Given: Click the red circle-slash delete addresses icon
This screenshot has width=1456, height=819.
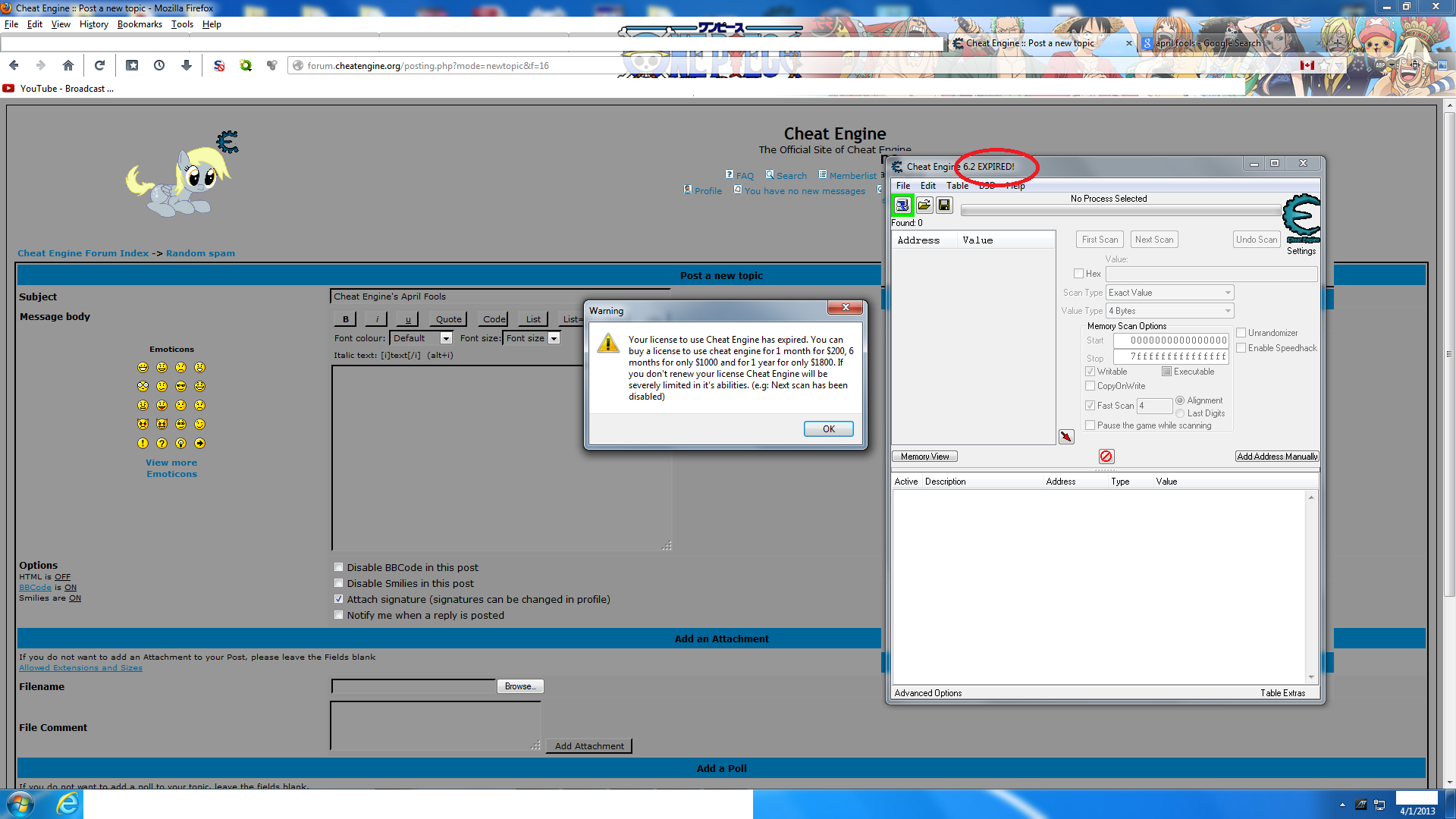Looking at the screenshot, I should [1106, 457].
